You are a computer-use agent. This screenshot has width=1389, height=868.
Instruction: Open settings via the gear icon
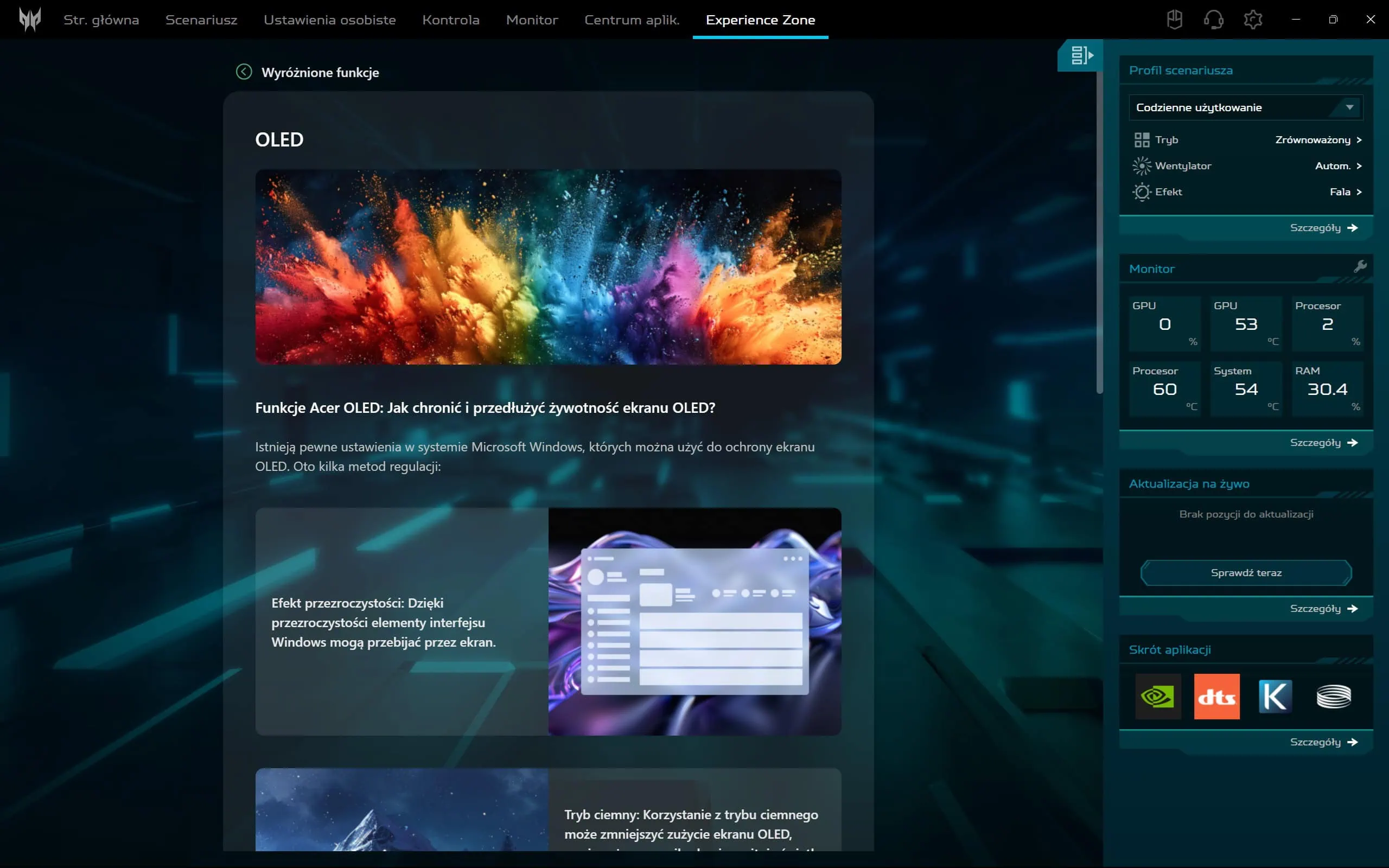(x=1252, y=20)
